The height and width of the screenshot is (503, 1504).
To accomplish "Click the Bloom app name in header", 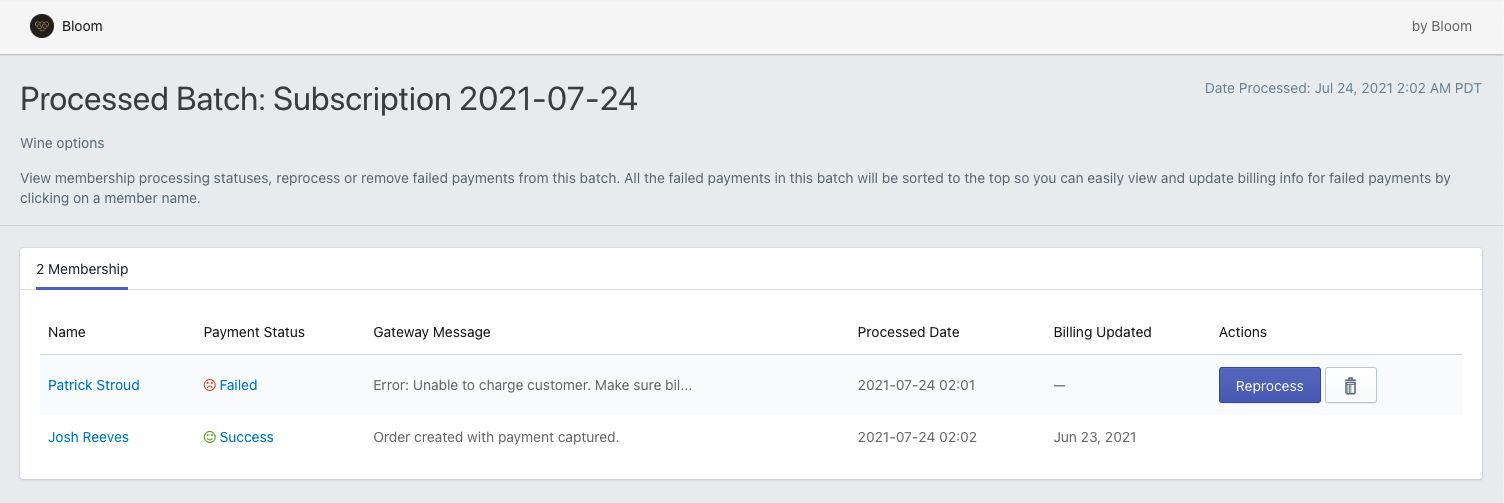I will pyautogui.click(x=82, y=27).
